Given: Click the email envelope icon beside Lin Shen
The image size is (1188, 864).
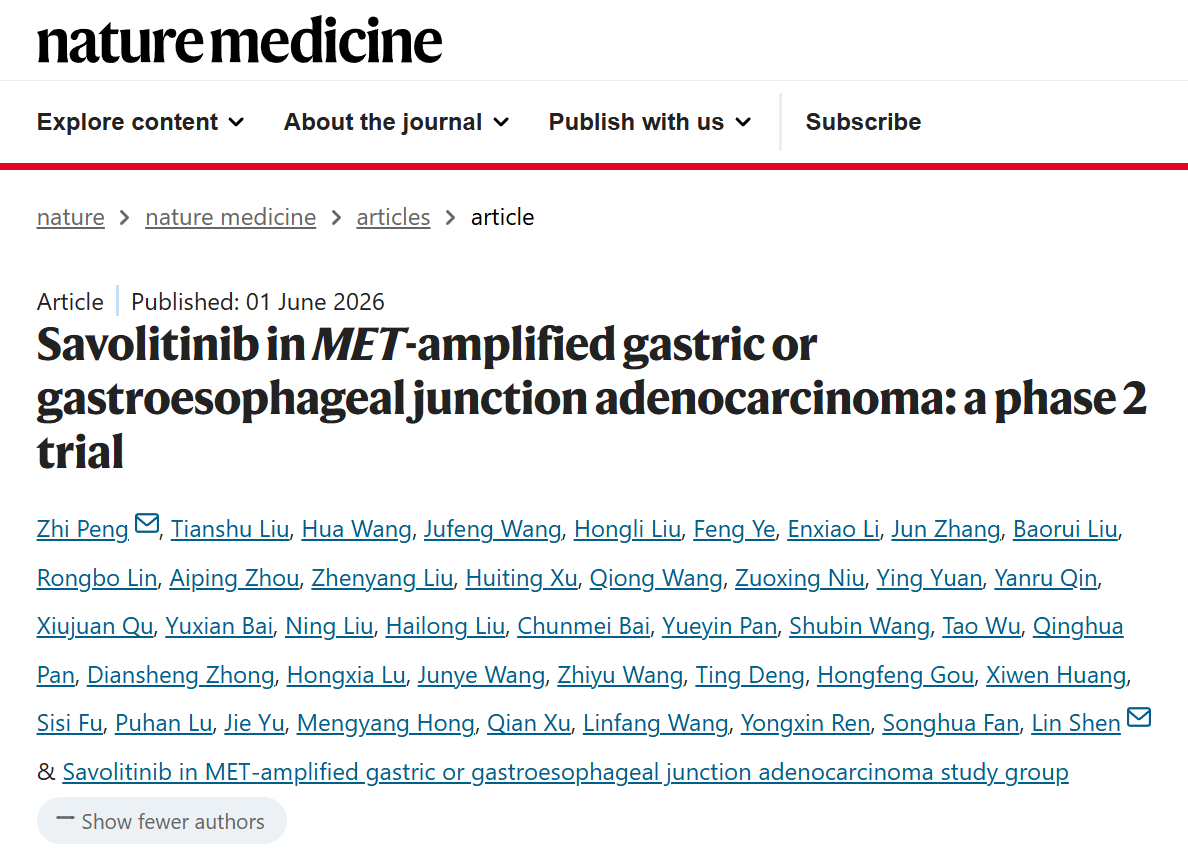Looking at the screenshot, I should [1139, 717].
